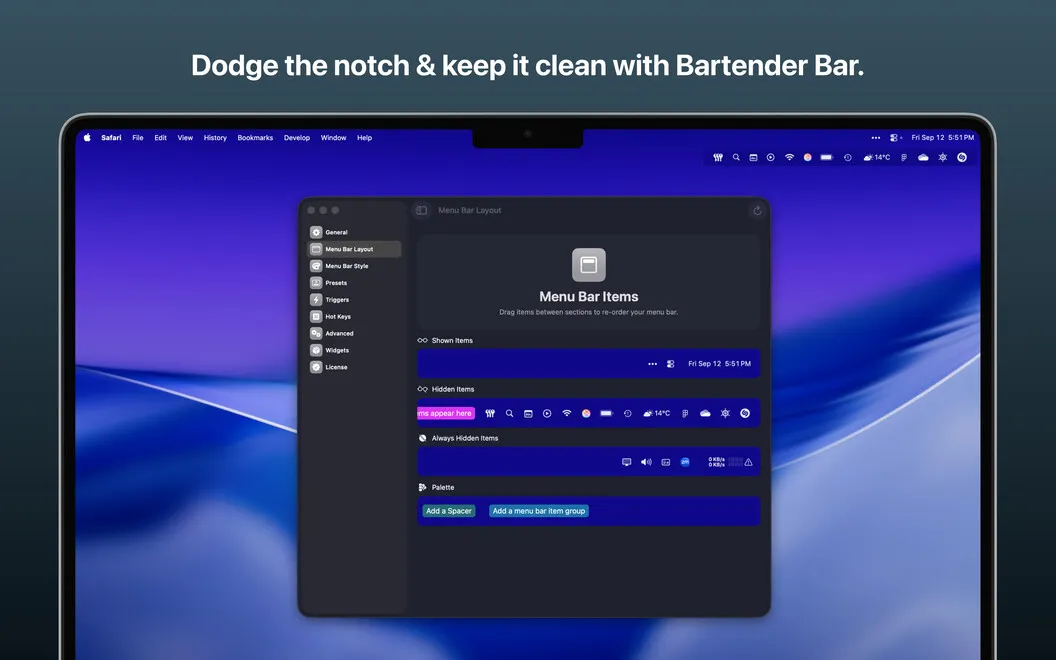
Task: Select the display icon in Always Hidden Items
Action: point(627,462)
